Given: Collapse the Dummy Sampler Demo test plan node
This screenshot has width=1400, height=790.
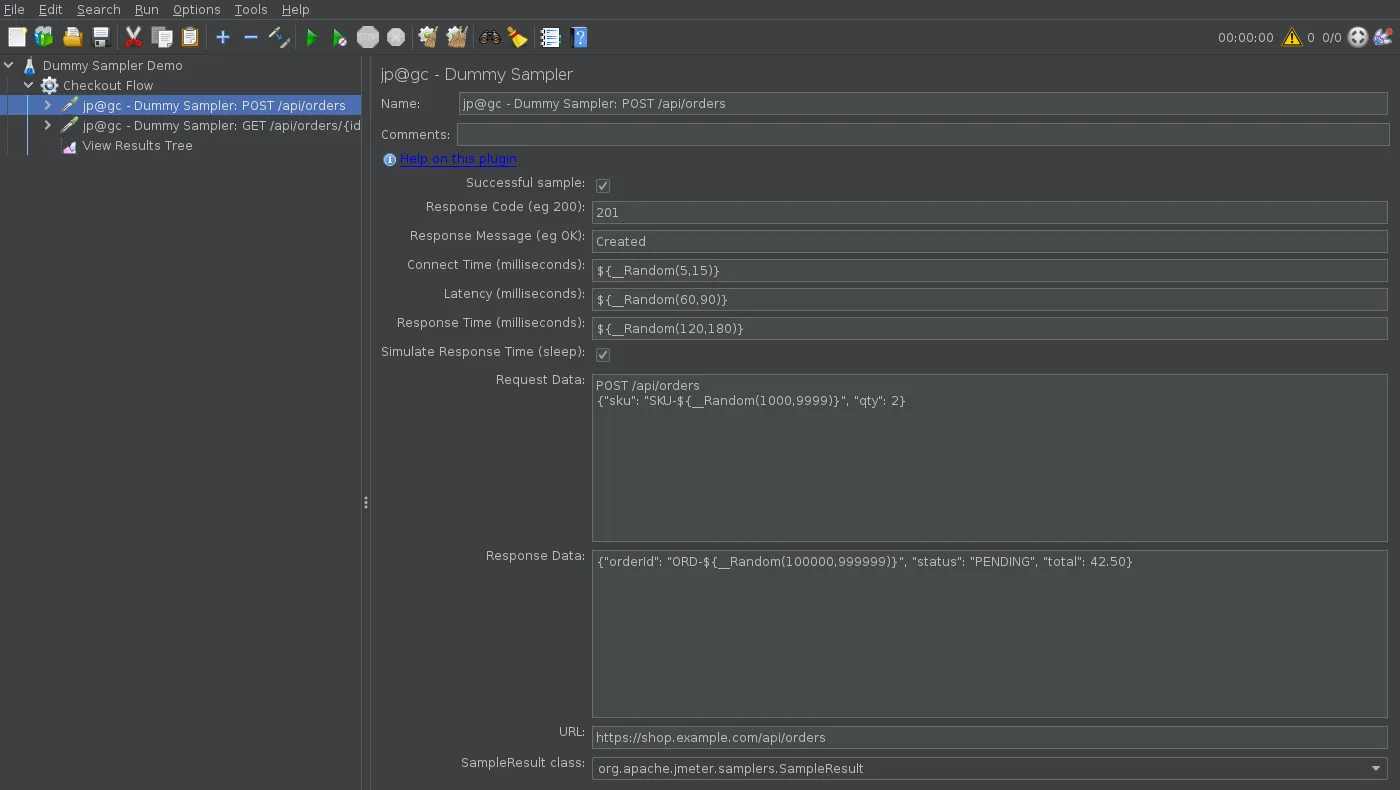Looking at the screenshot, I should (9, 65).
